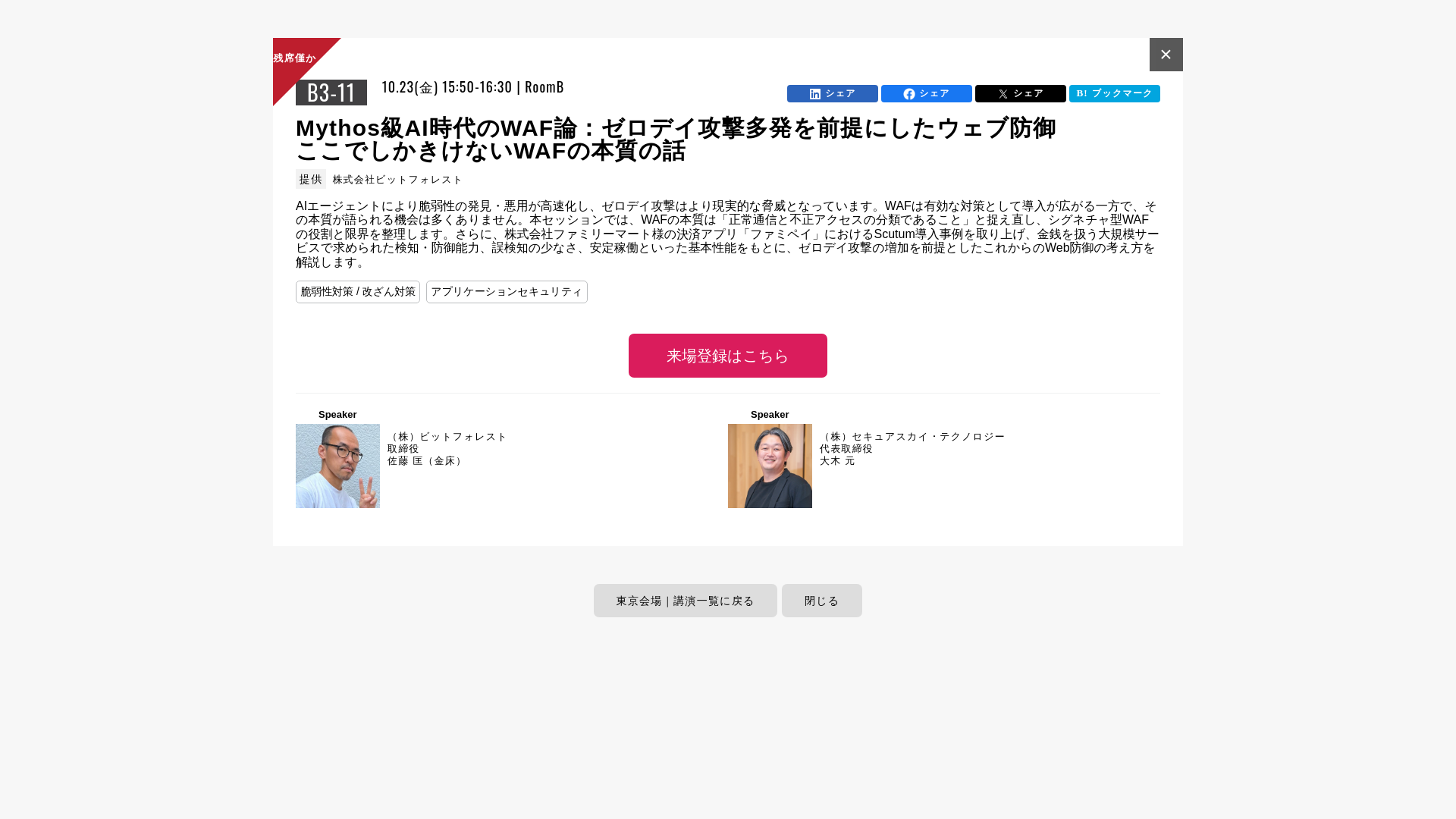Screen dimensions: 1456x819
Task: Click sponsor name 株式会社ビットフォレスト
Action: 397,180
